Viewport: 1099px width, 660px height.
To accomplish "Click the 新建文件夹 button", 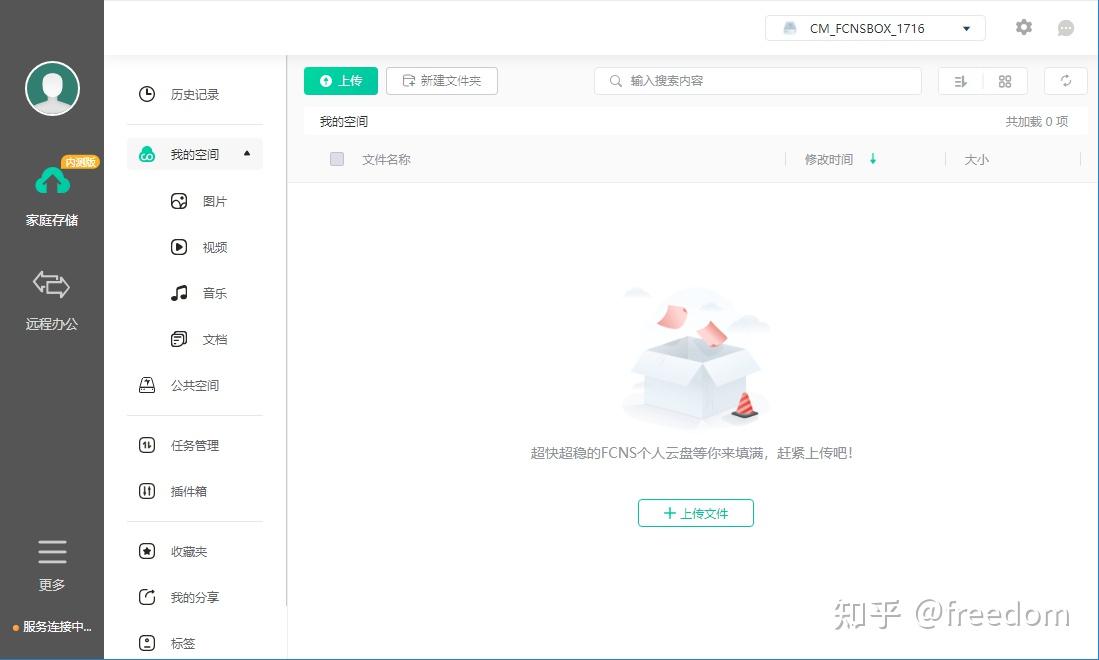I will [x=442, y=81].
